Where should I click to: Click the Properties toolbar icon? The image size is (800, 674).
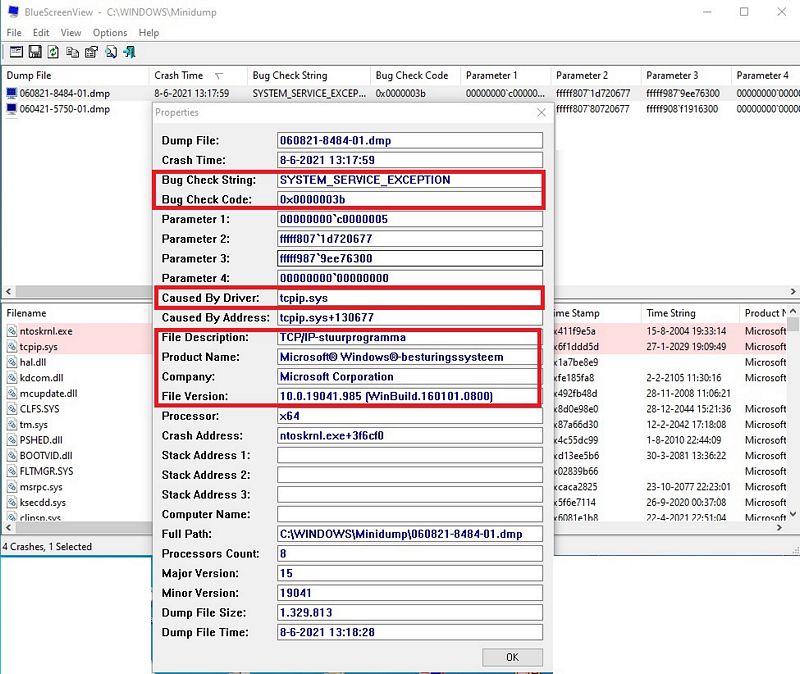(91, 52)
